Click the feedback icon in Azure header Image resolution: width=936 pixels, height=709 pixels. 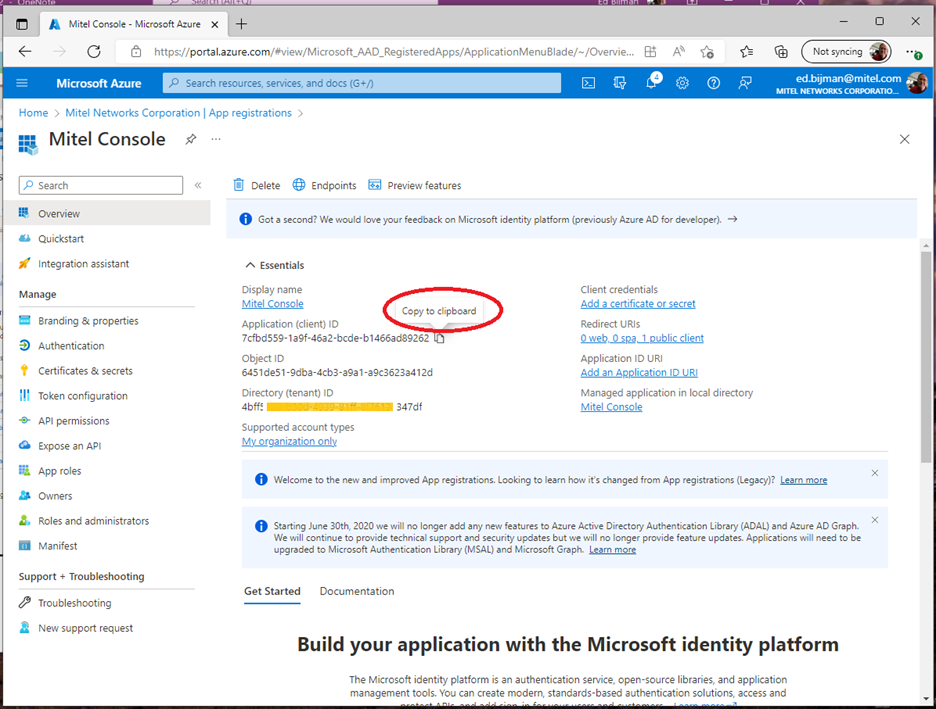pyautogui.click(x=745, y=83)
